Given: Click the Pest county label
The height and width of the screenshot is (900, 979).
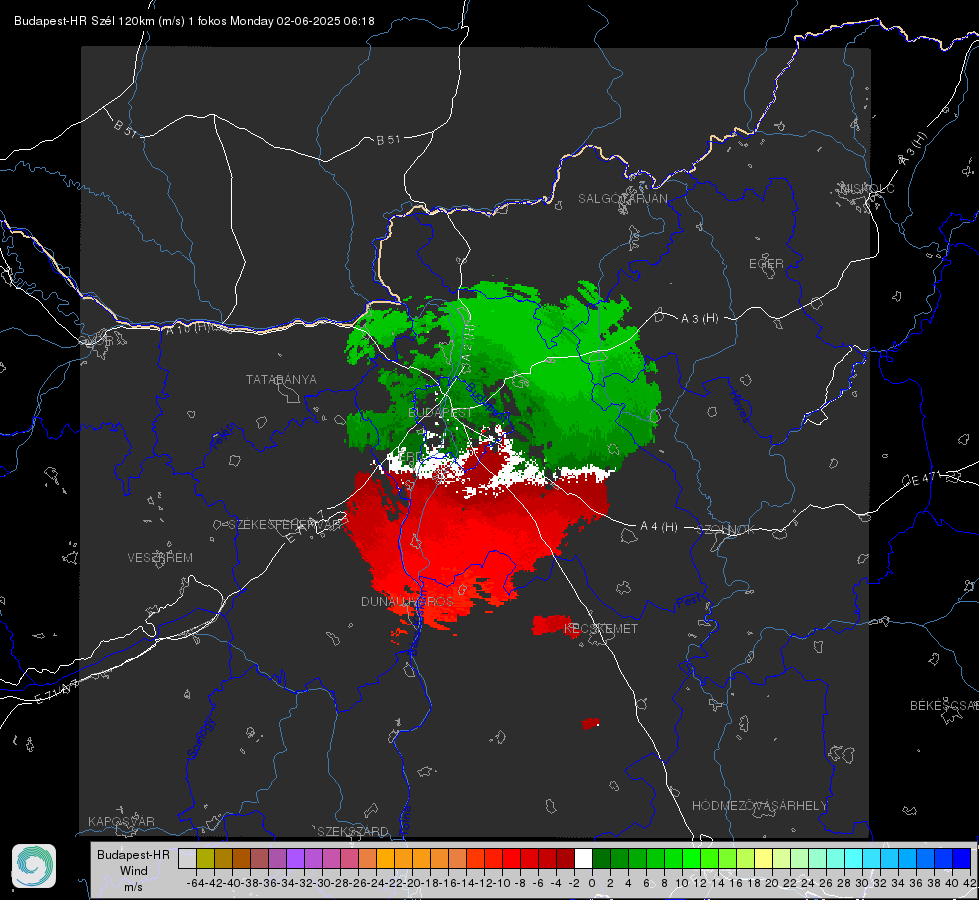Looking at the screenshot, I should pyautogui.click(x=688, y=602).
